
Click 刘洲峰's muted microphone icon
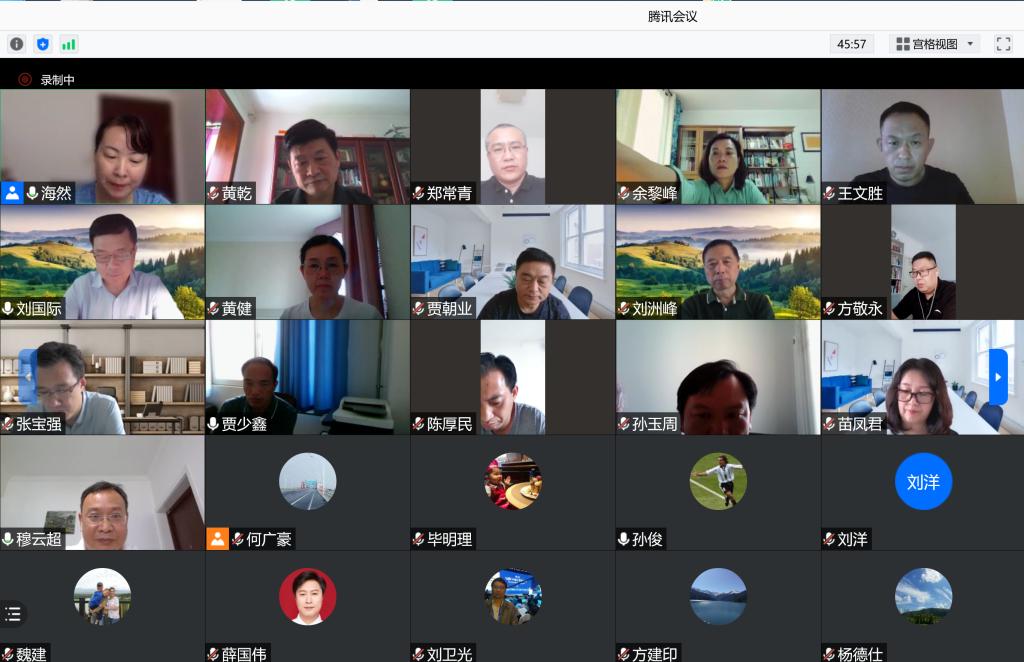pyautogui.click(x=624, y=308)
